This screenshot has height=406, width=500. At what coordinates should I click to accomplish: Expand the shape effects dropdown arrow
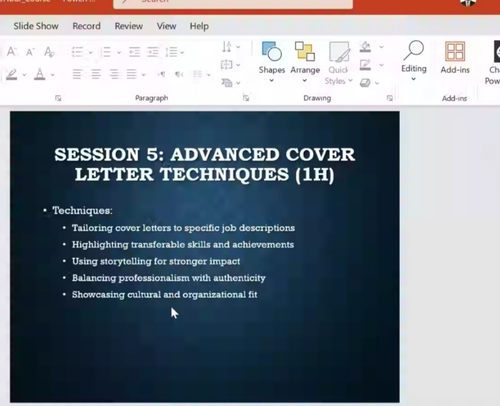tap(377, 83)
